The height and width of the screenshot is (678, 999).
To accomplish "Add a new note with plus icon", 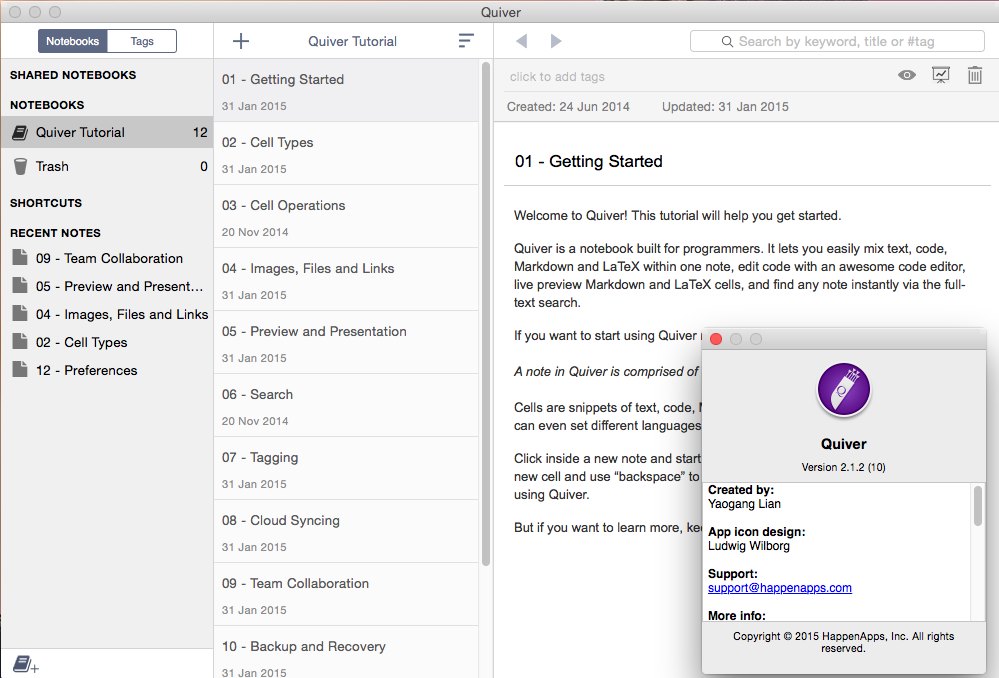I will point(240,41).
